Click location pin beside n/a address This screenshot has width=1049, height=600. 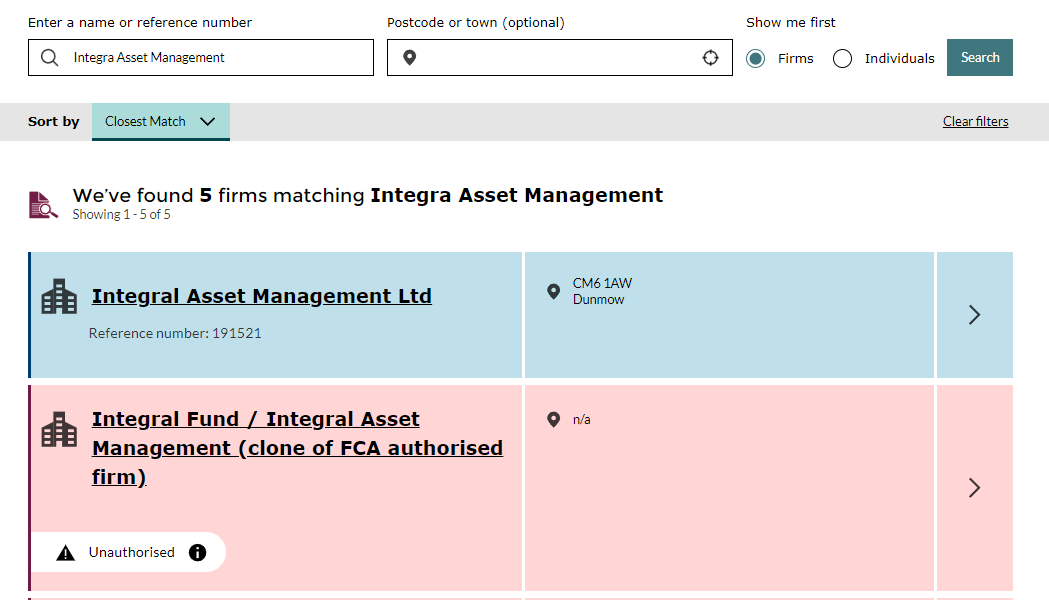553,419
